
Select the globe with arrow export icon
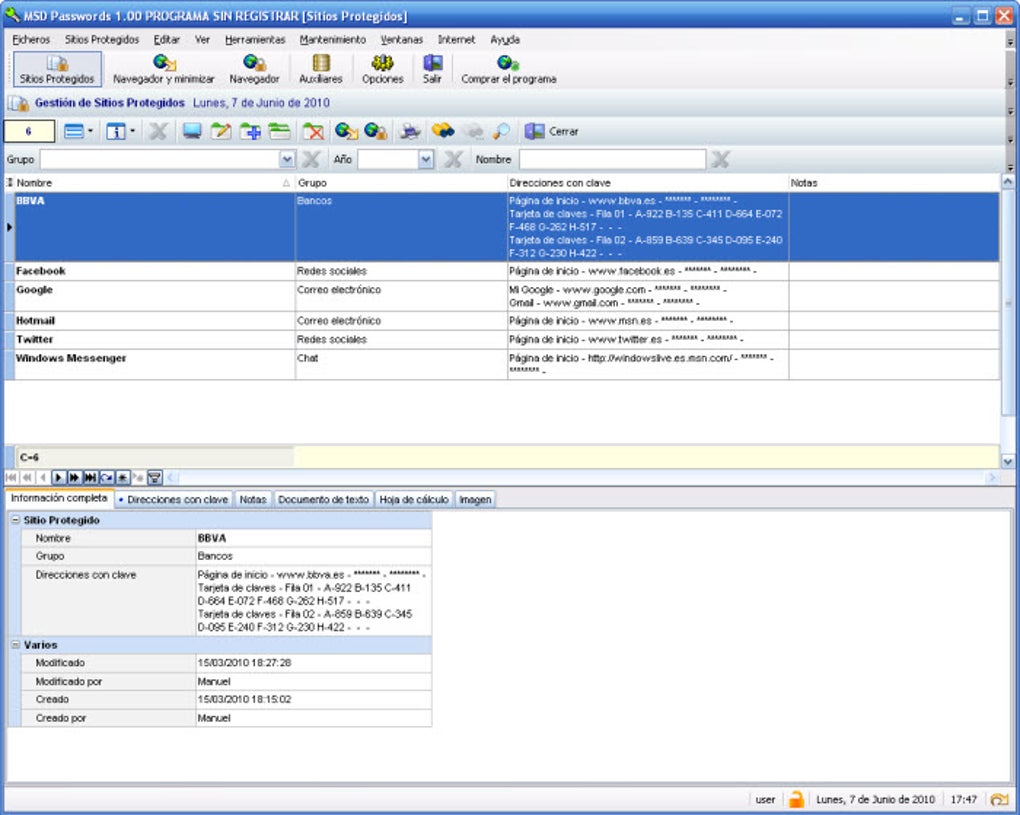click(x=344, y=131)
